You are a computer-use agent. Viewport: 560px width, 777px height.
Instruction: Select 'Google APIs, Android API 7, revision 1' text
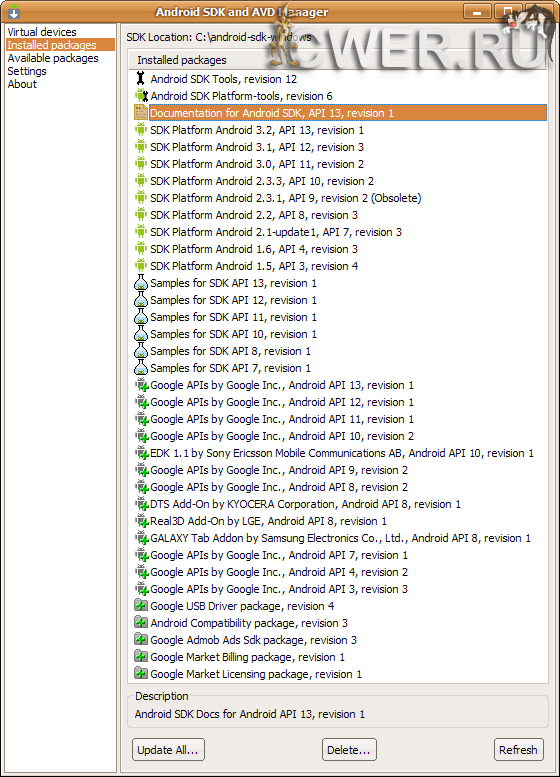coord(279,555)
